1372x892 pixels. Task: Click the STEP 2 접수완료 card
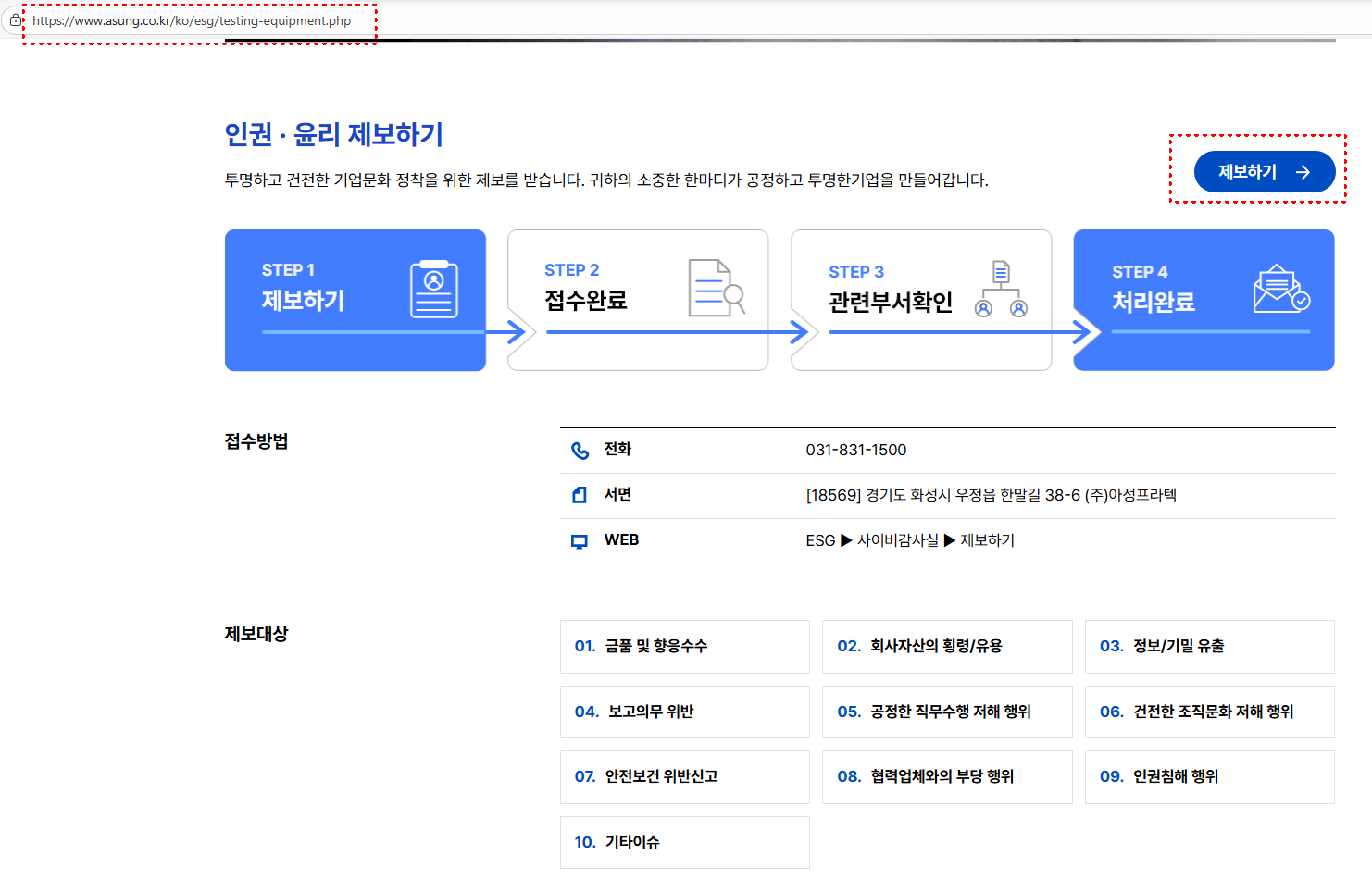coord(637,300)
